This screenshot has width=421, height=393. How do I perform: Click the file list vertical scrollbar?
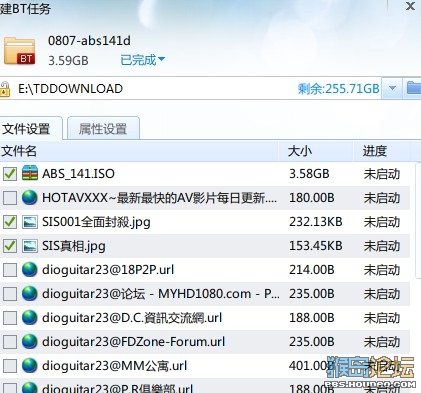[x=418, y=220]
